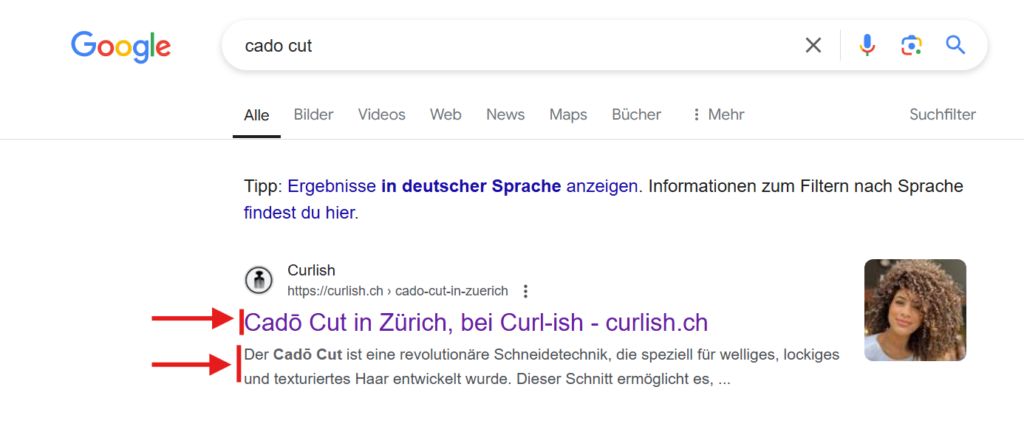Expand the Mehr dropdown menu
Viewport: 1024px width, 432px height.
717,115
